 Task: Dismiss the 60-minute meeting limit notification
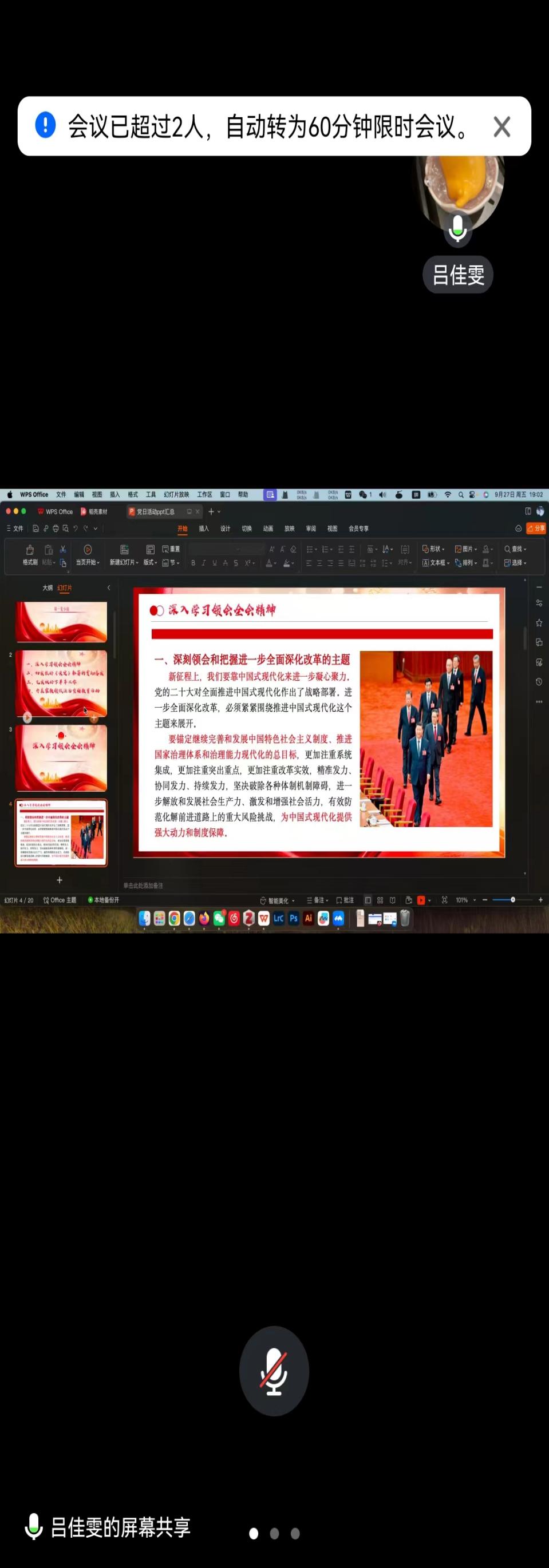pos(501,126)
